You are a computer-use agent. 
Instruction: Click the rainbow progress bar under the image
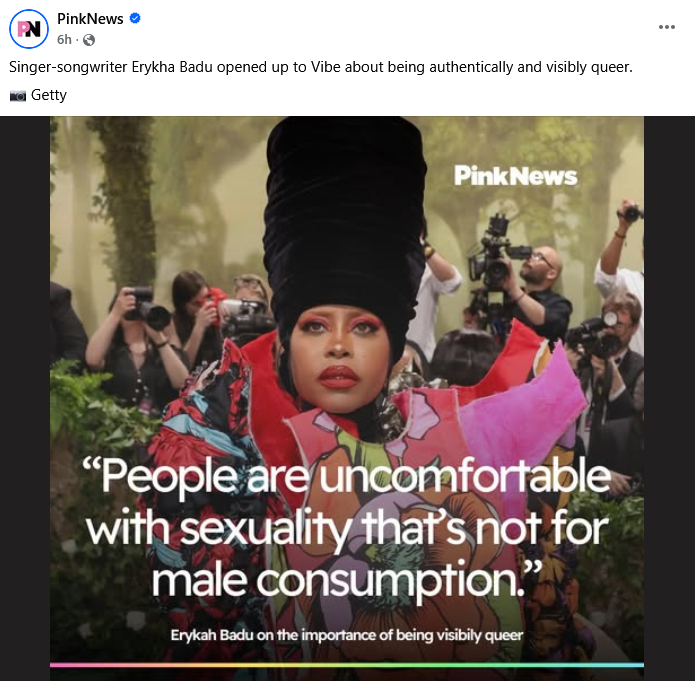click(x=347, y=665)
